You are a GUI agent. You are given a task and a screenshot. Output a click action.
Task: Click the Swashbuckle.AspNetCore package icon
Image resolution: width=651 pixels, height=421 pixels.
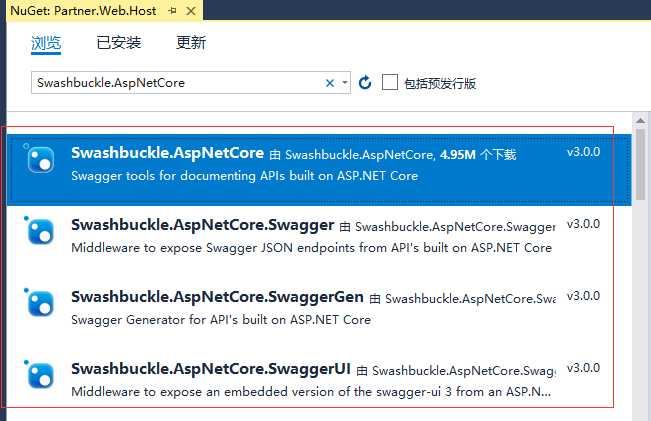(41, 159)
